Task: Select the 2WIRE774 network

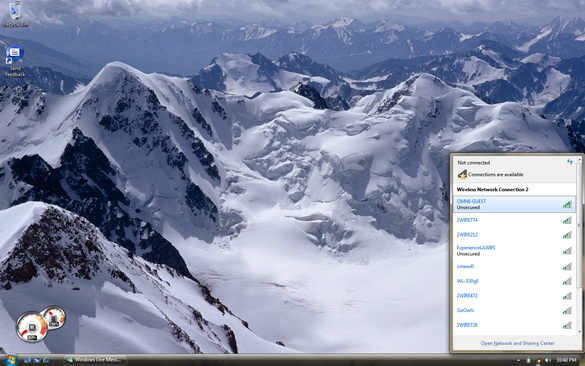Action: pyautogui.click(x=514, y=220)
